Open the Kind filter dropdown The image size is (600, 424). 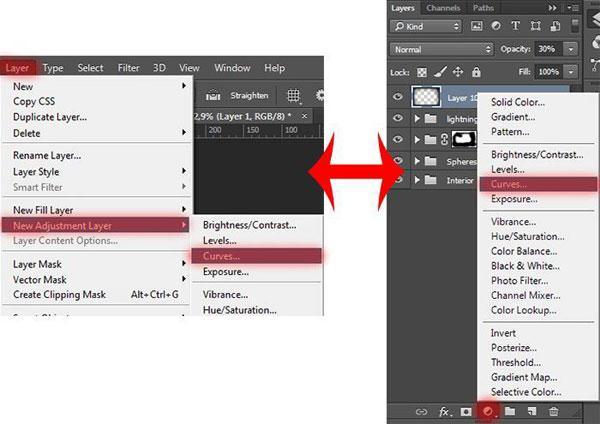point(426,26)
